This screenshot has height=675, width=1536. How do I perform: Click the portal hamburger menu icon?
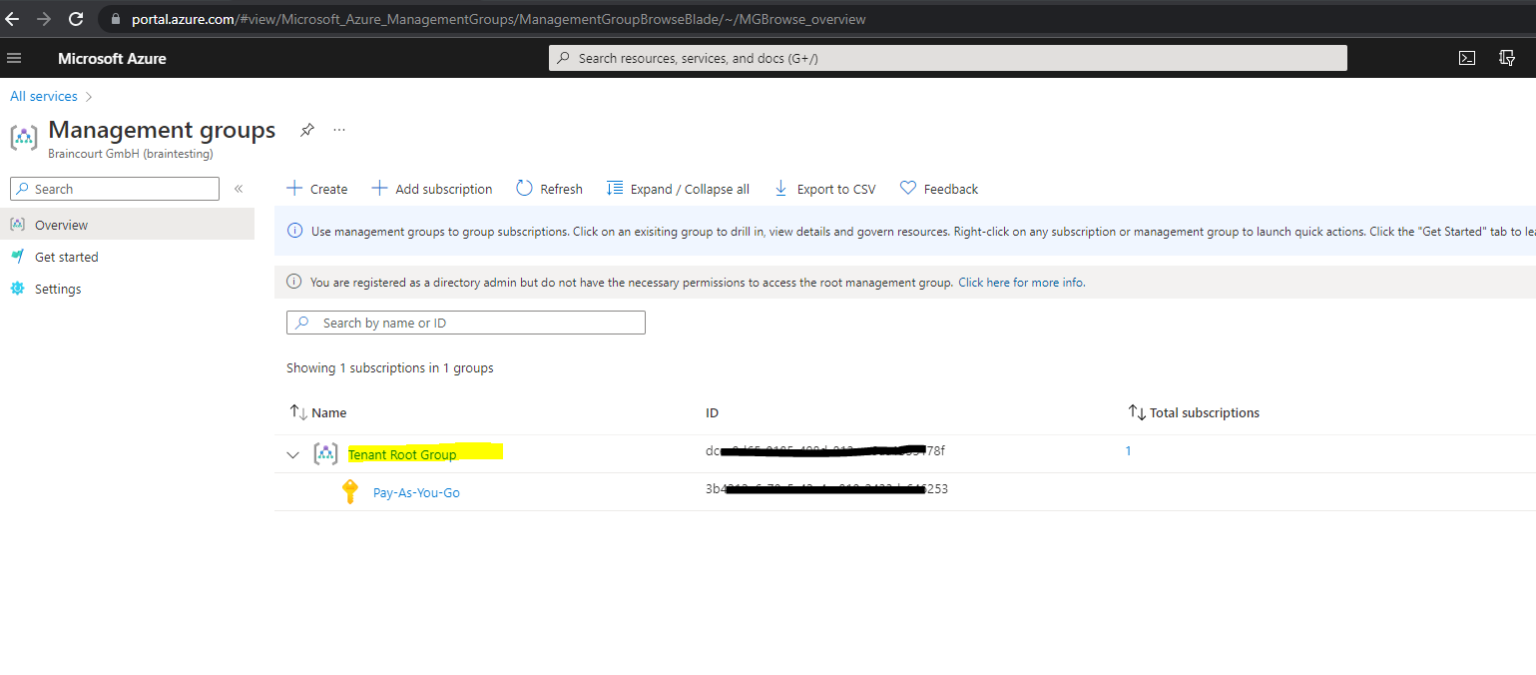pos(14,57)
